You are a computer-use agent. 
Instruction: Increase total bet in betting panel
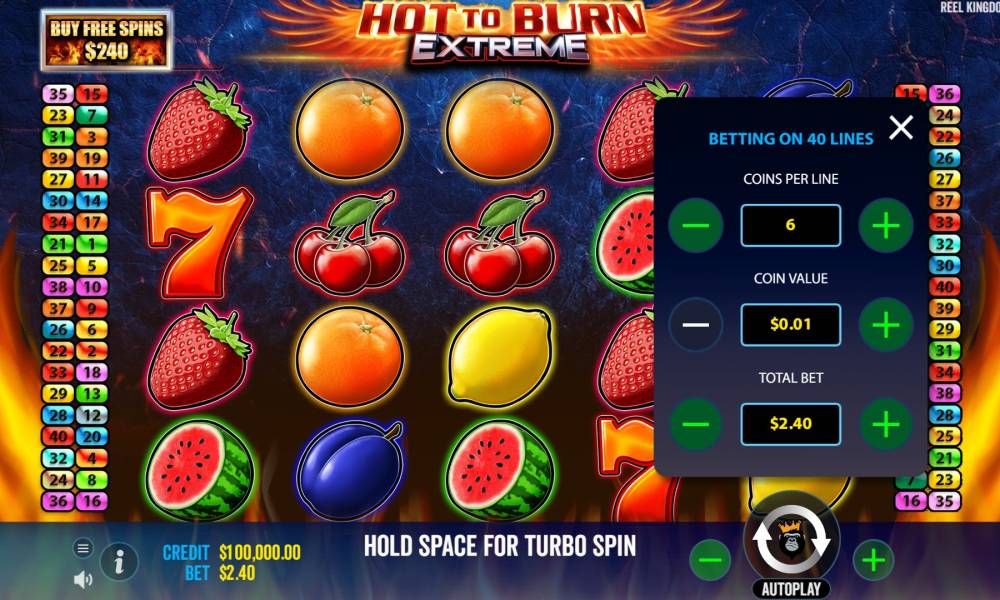click(886, 424)
